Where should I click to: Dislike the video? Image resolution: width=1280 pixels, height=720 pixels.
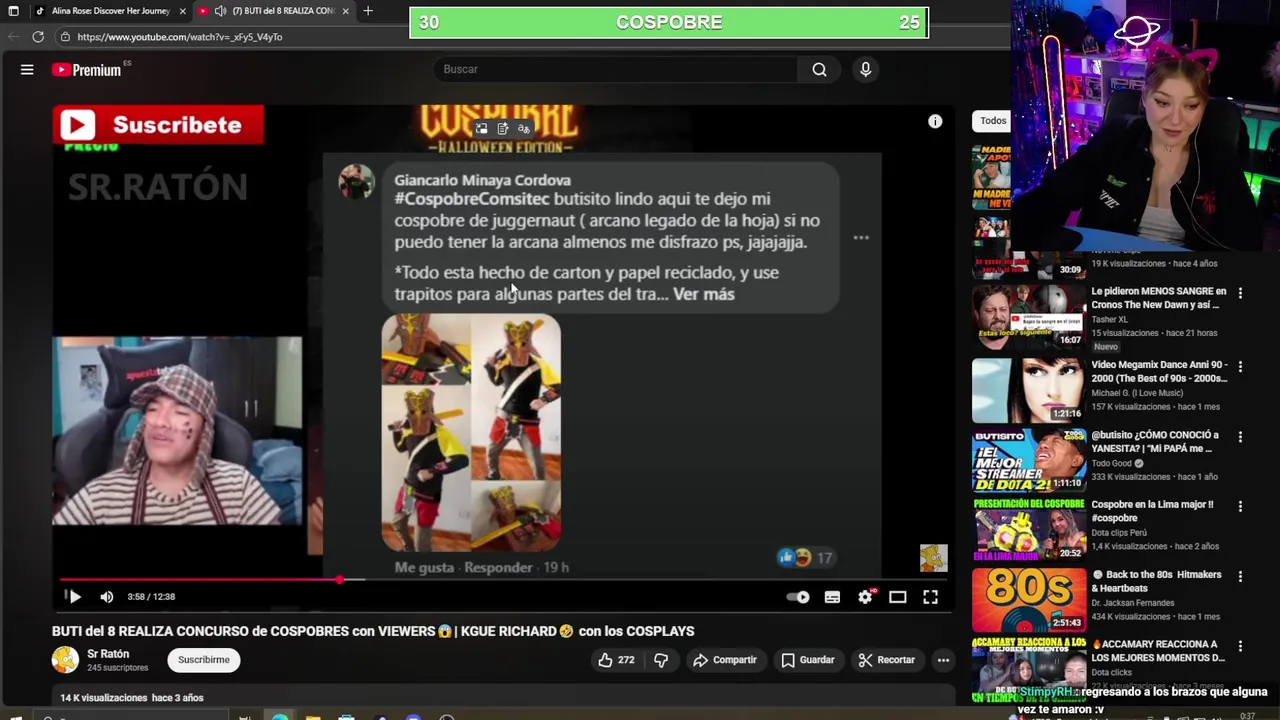point(660,660)
